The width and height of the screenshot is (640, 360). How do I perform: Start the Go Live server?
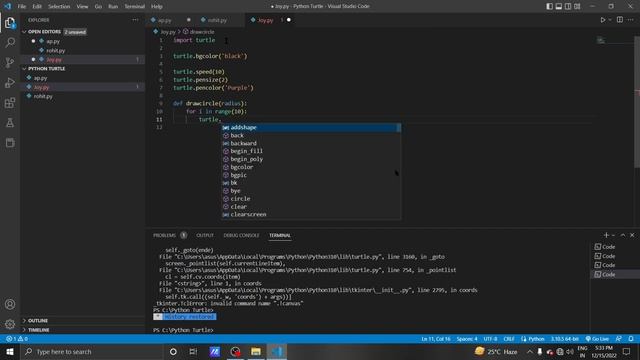click(x=597, y=339)
